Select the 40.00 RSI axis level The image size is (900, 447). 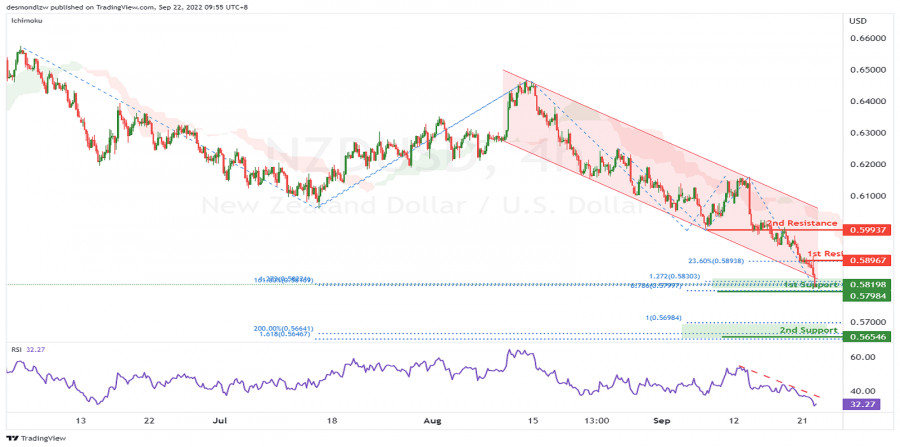[x=861, y=391]
